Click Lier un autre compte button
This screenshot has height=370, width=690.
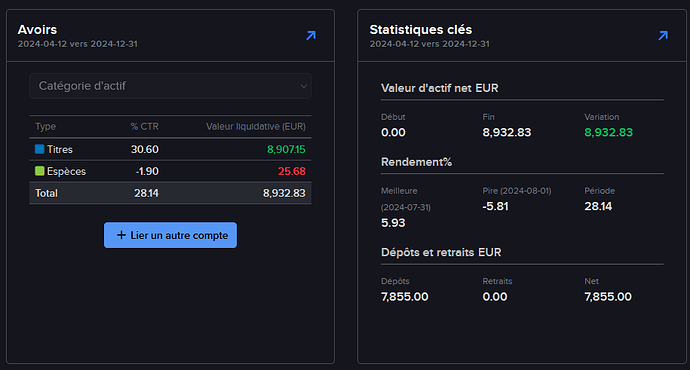pos(170,235)
